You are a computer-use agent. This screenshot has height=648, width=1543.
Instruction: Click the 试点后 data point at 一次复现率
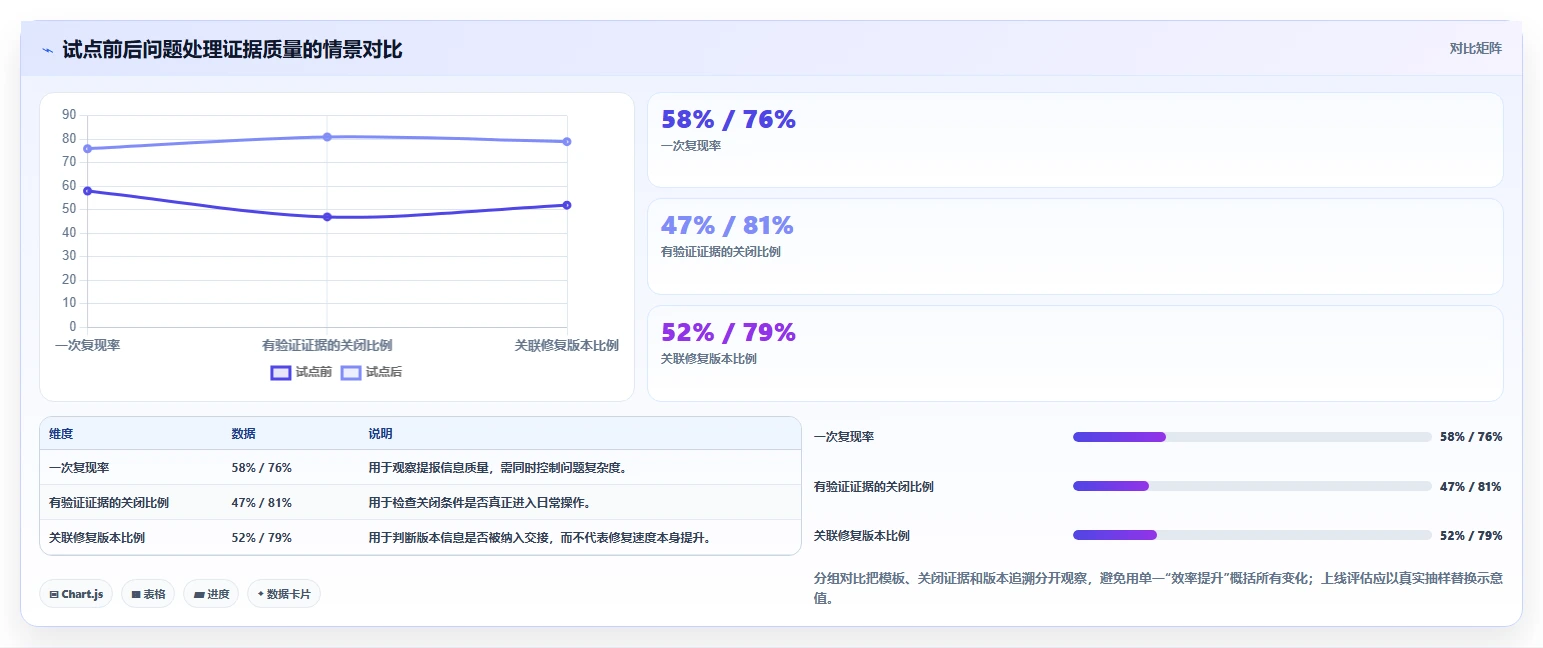[88, 148]
